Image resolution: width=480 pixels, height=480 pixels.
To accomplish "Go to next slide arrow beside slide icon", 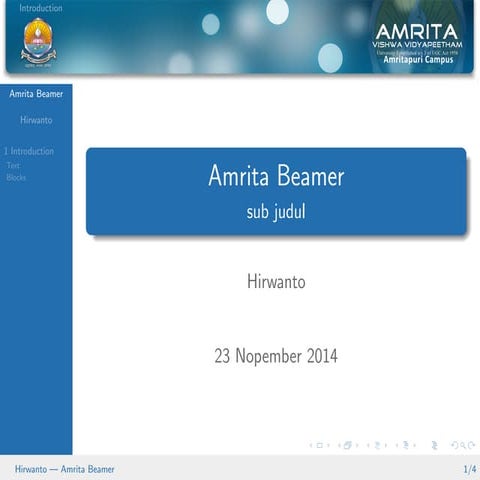I will click(328, 445).
